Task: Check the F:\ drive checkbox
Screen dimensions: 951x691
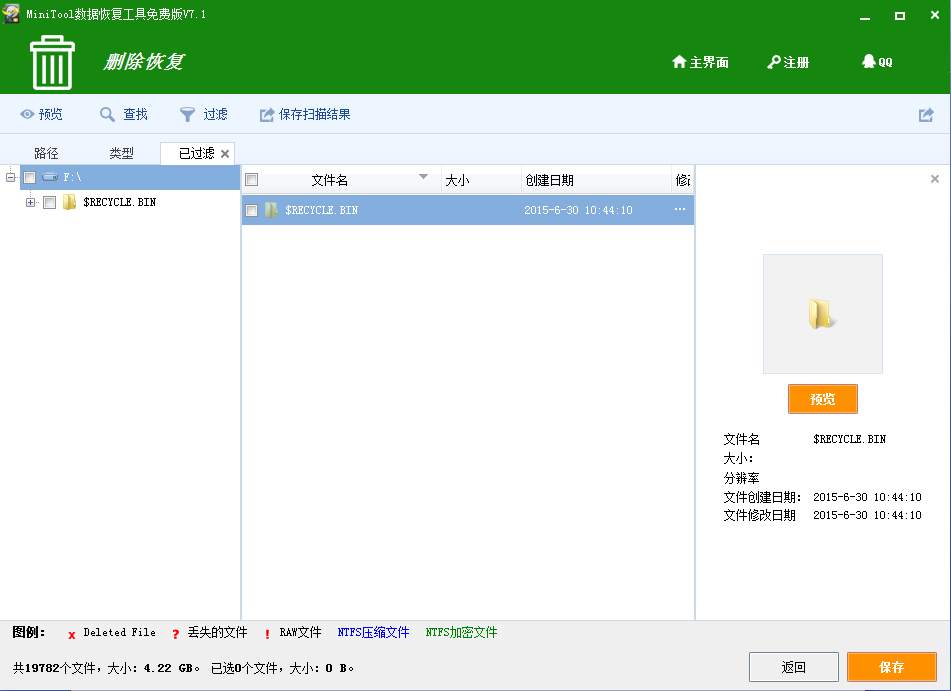Action: pos(30,178)
